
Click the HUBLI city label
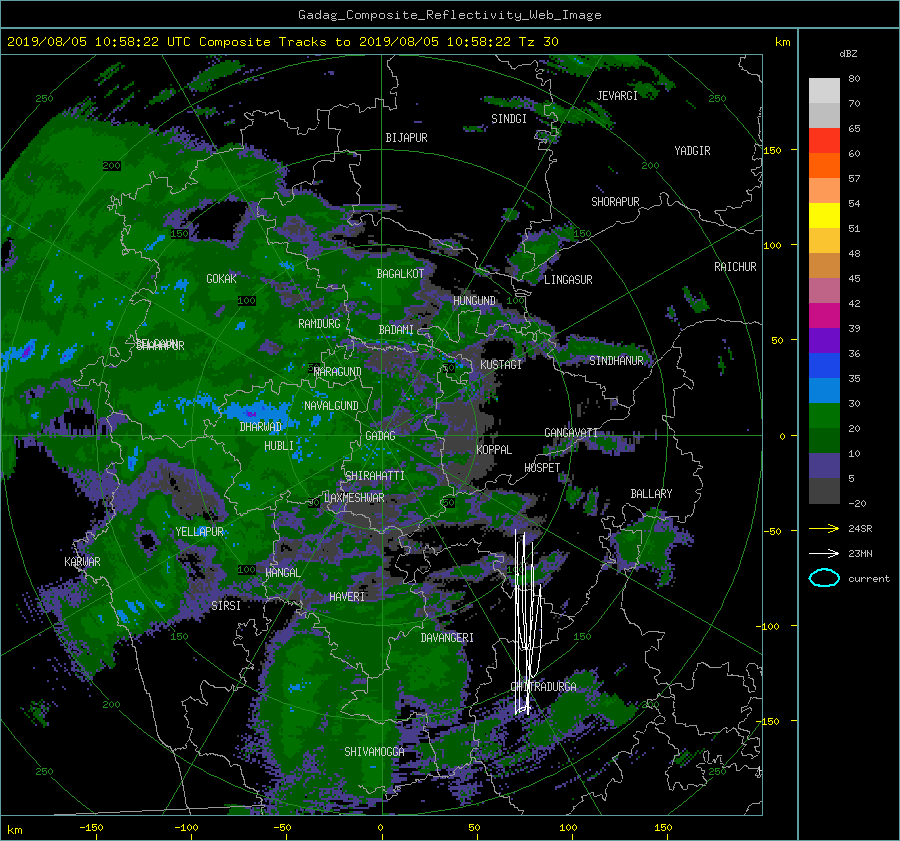click(x=279, y=446)
